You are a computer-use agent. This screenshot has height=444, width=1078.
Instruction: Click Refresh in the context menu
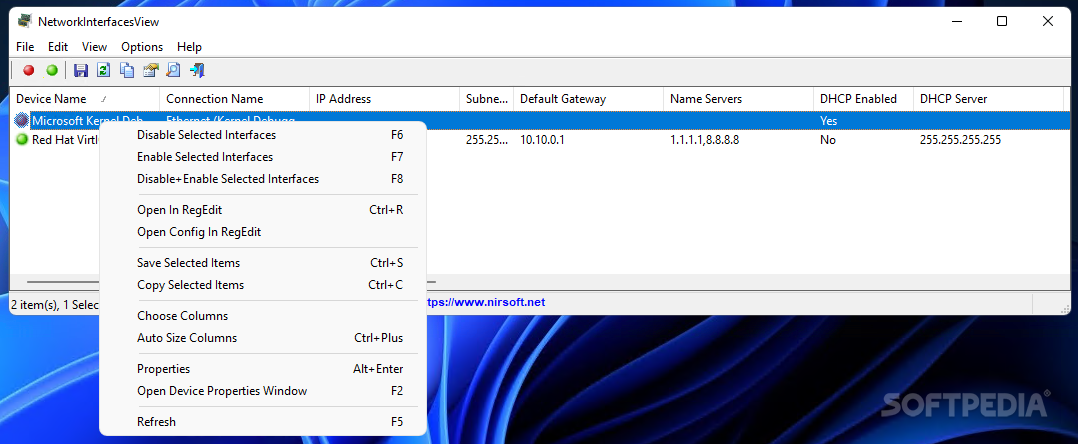pos(263,421)
